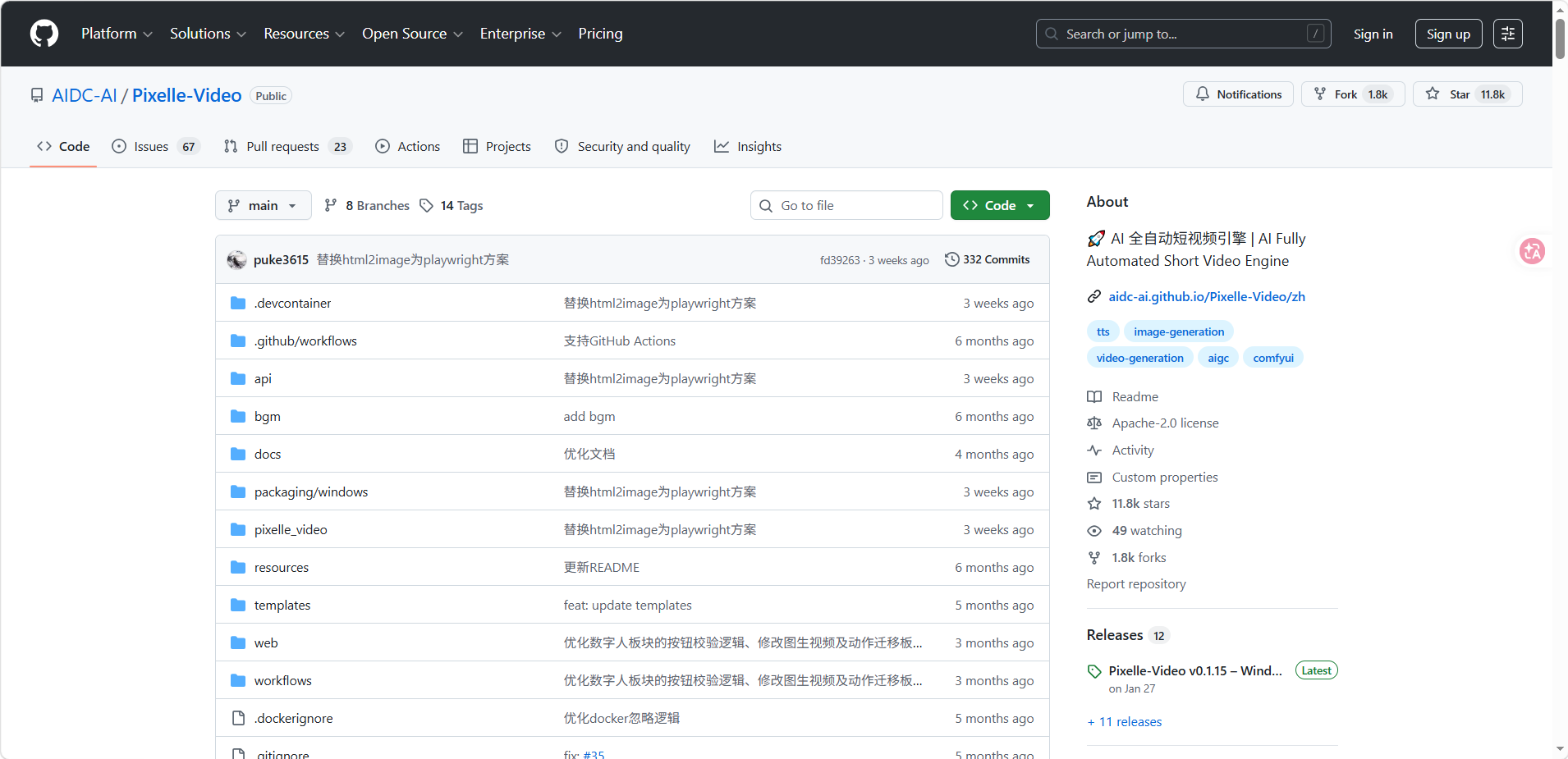This screenshot has height=759, width=1568.
Task: Focus the Search or jump to field
Action: 1183,34
